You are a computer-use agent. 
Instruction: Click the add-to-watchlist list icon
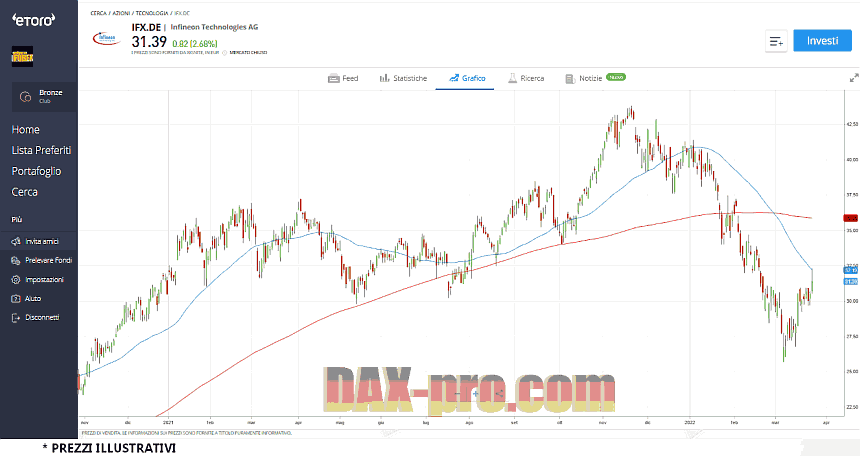coord(776,41)
